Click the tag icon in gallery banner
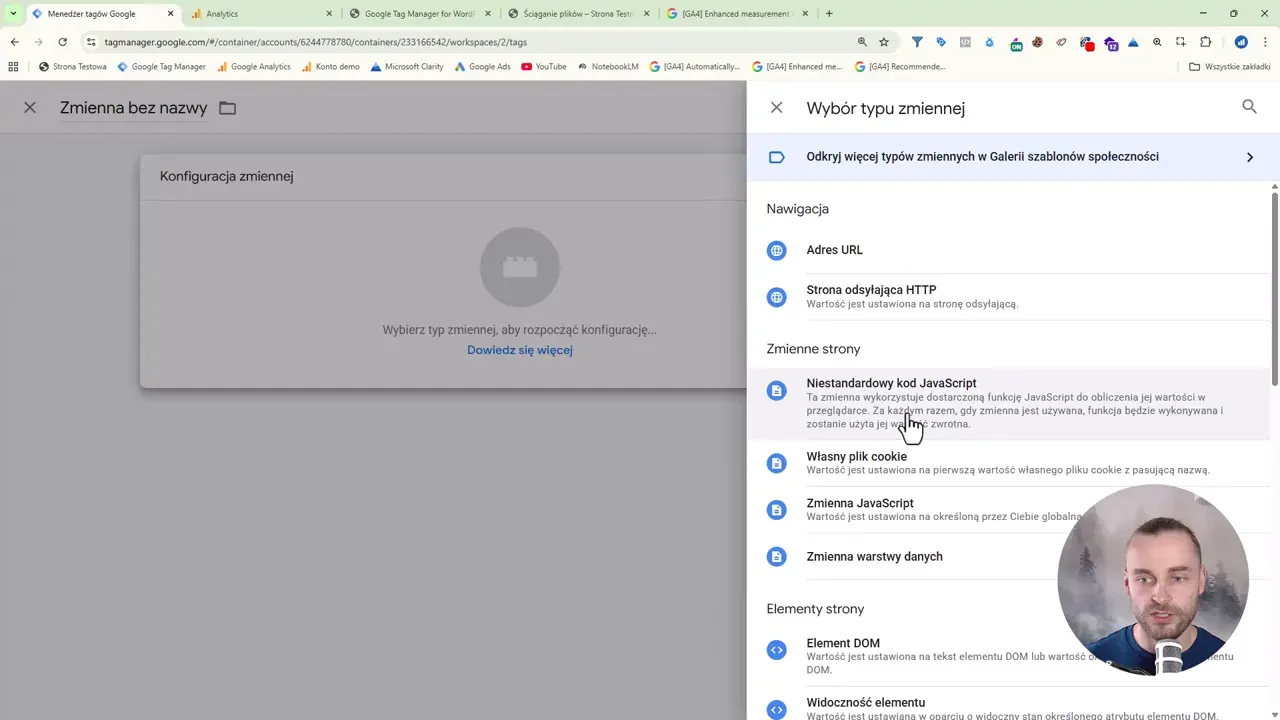The image size is (1280, 720). pos(777,157)
